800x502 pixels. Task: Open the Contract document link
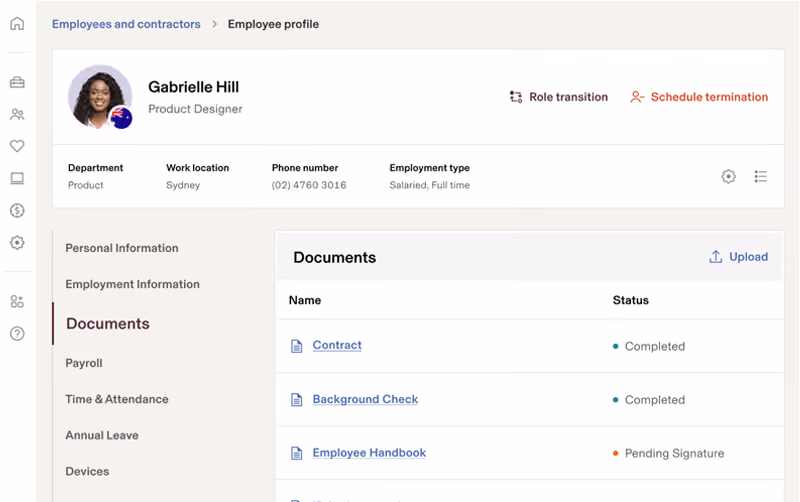(337, 345)
